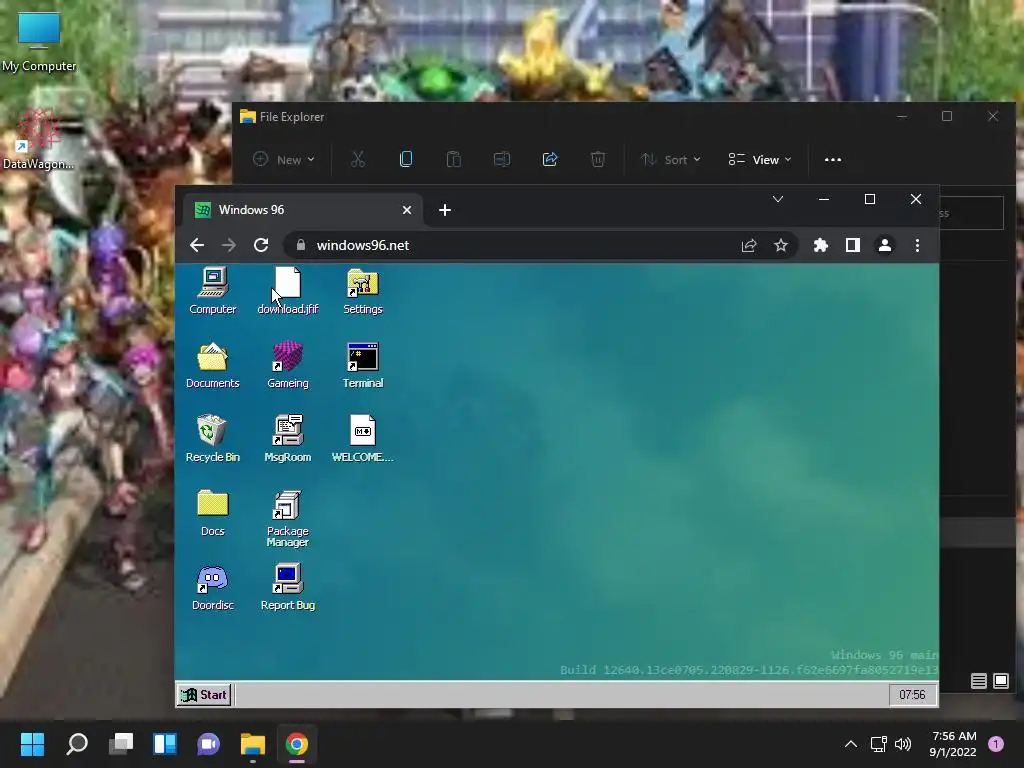Click Delete trash icon in File Explorer
This screenshot has height=768, width=1024.
[x=598, y=159]
